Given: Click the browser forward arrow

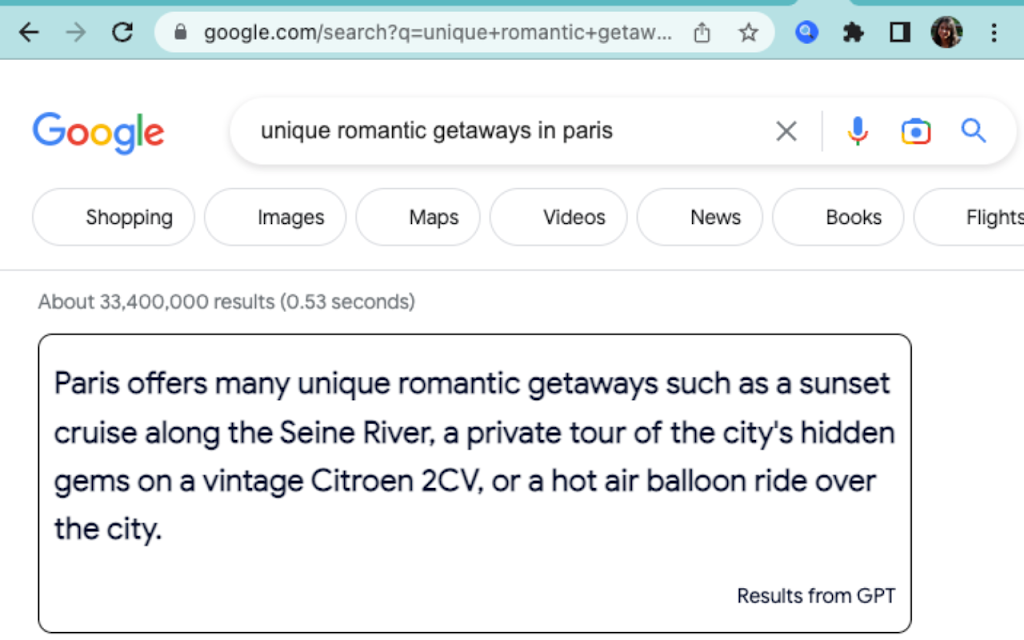Looking at the screenshot, I should [75, 33].
